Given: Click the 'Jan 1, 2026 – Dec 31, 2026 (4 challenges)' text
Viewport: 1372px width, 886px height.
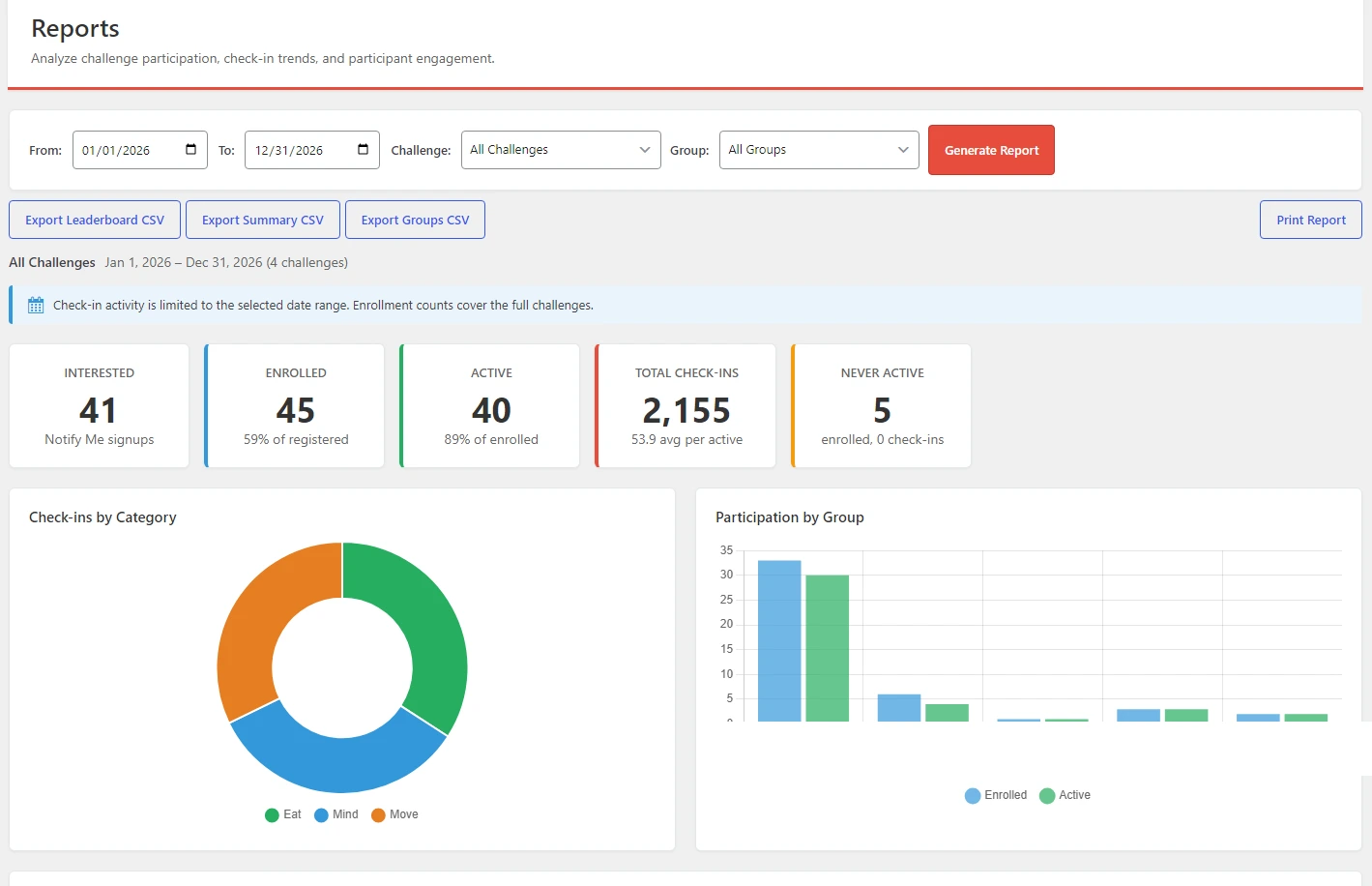Looking at the screenshot, I should (x=226, y=263).
